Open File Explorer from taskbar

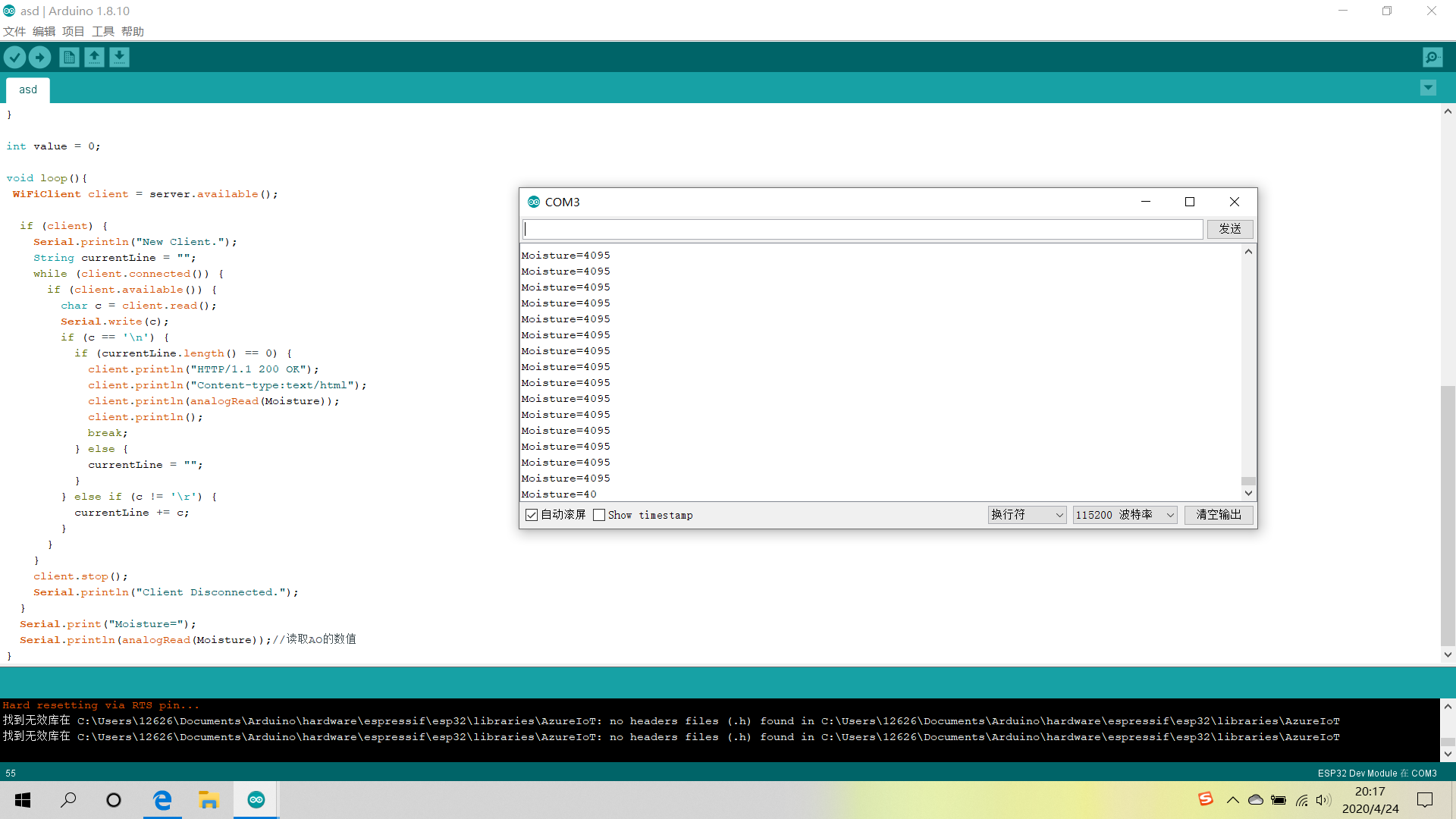[x=209, y=800]
